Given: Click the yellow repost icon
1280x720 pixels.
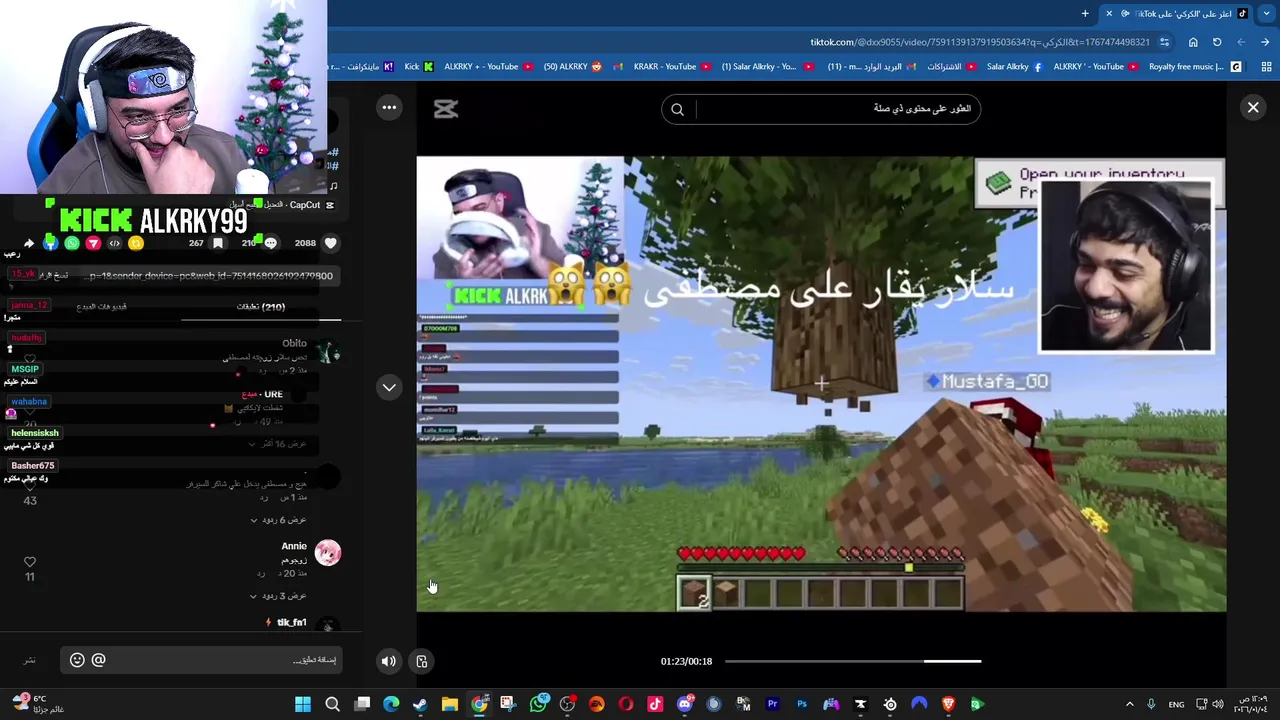Looking at the screenshot, I should 136,243.
